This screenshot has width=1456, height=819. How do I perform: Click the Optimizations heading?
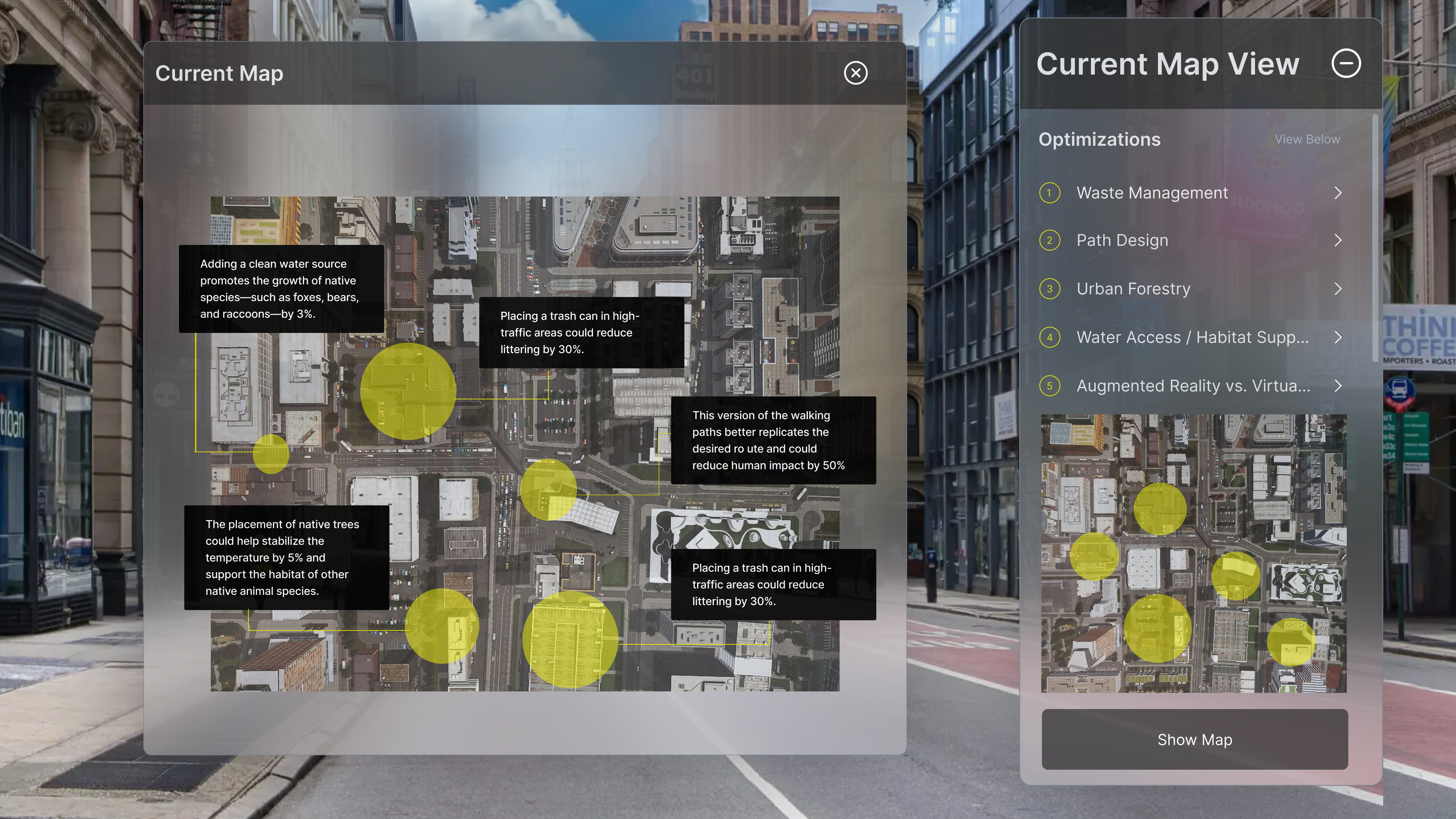[1099, 139]
